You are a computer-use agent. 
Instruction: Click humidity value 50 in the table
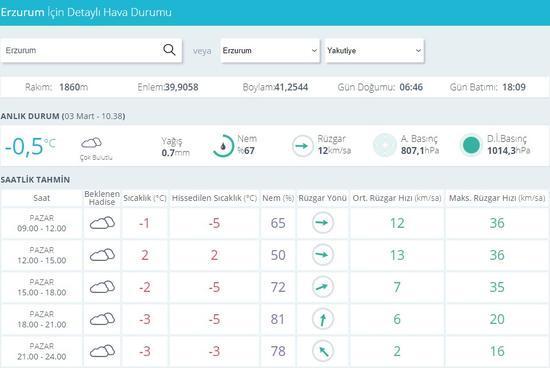point(278,255)
